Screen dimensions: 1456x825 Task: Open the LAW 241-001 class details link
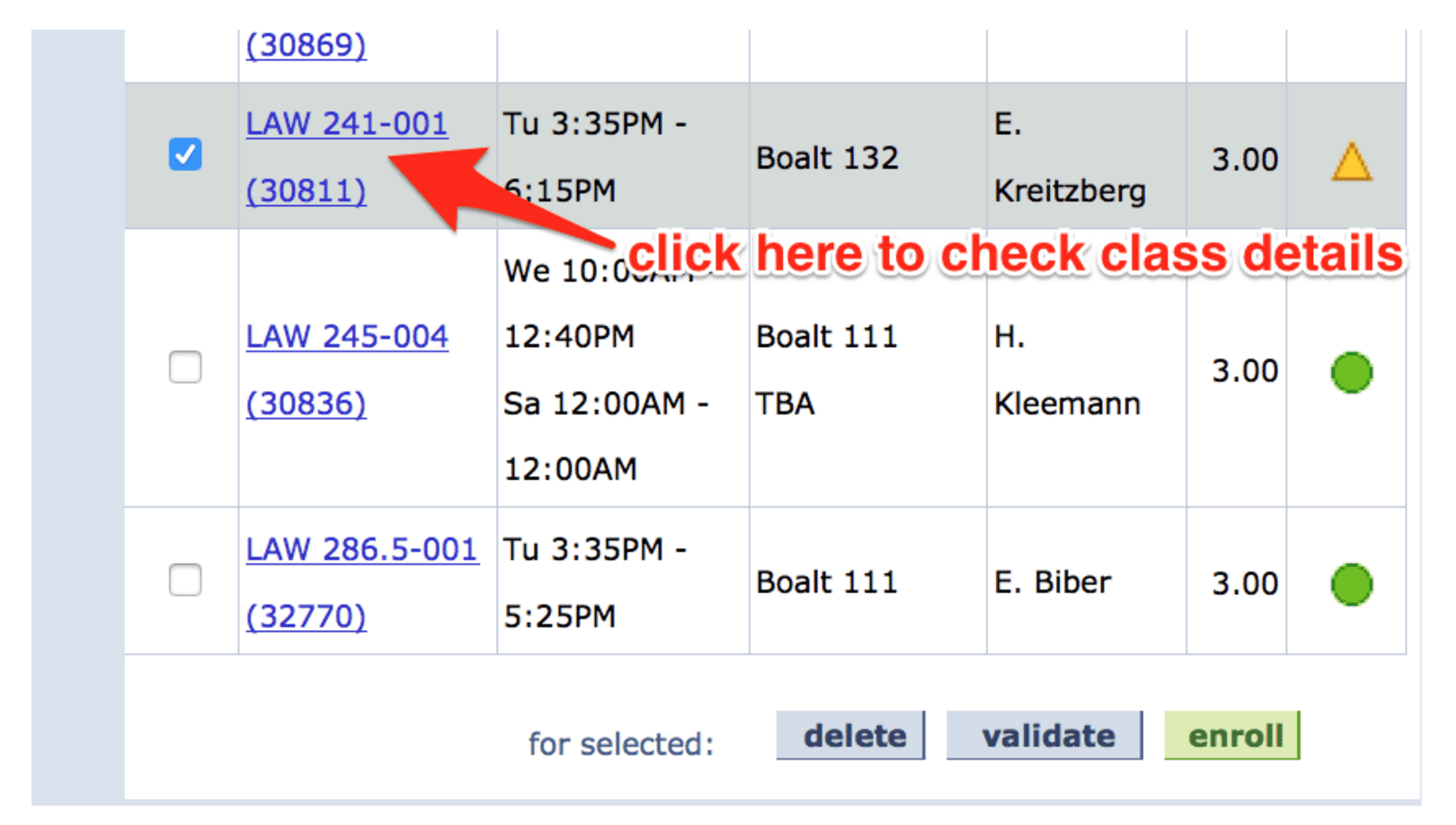point(347,123)
